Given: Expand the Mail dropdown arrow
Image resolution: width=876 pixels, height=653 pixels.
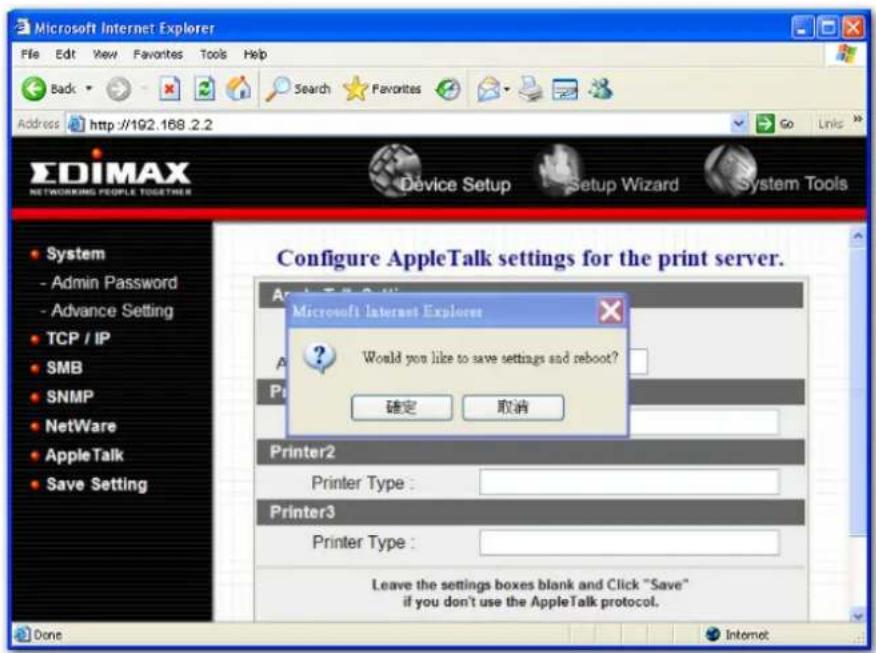Looking at the screenshot, I should pos(507,89).
